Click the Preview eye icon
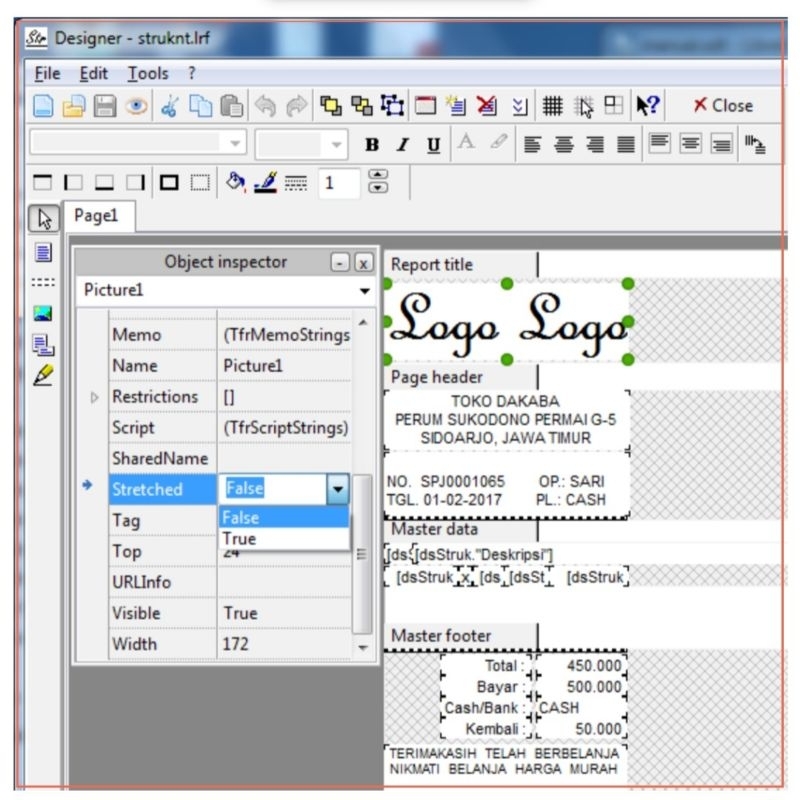 pyautogui.click(x=134, y=106)
